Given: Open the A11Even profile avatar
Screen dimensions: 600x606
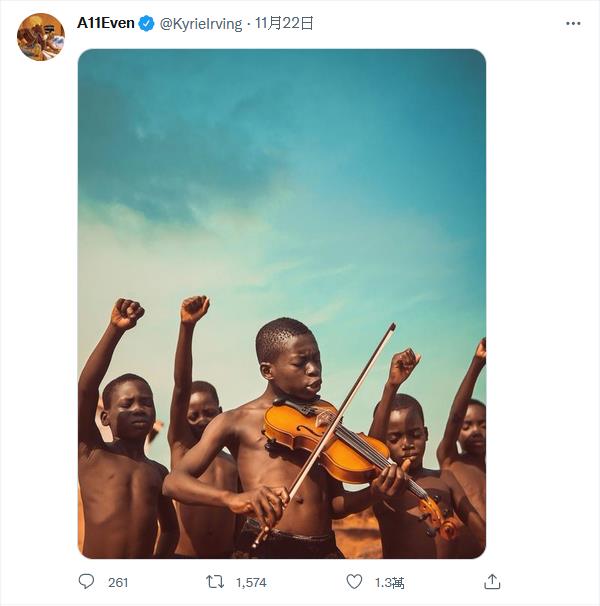Looking at the screenshot, I should 41,37.
